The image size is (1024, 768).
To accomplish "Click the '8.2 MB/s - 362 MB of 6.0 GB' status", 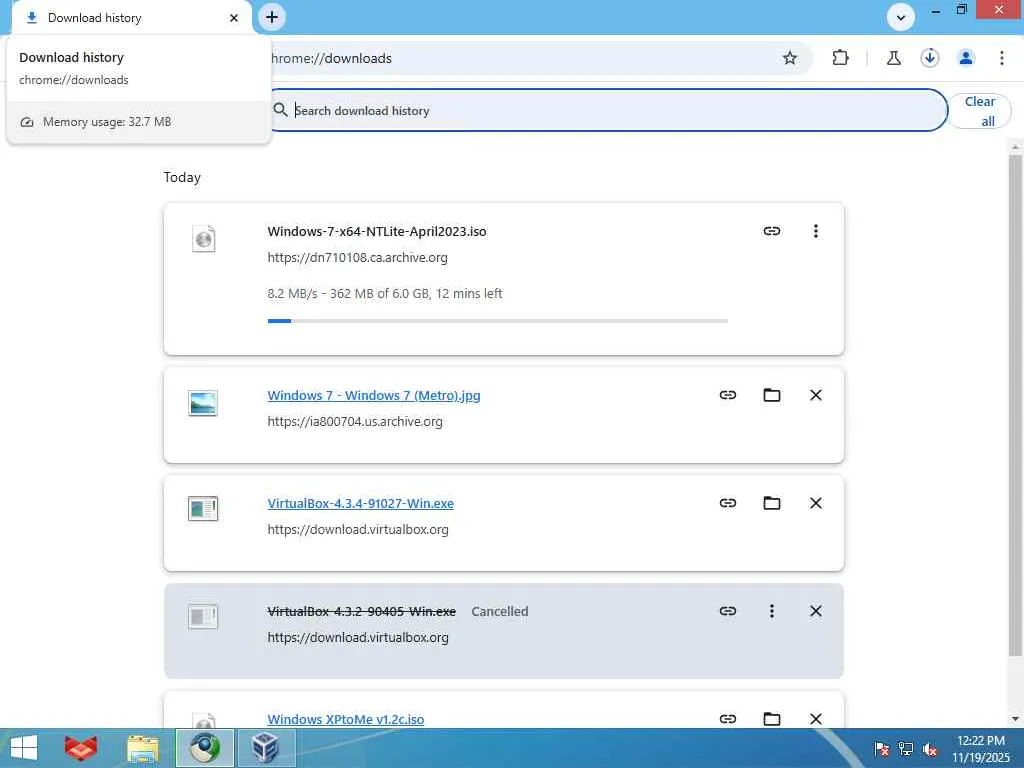I will tap(385, 293).
